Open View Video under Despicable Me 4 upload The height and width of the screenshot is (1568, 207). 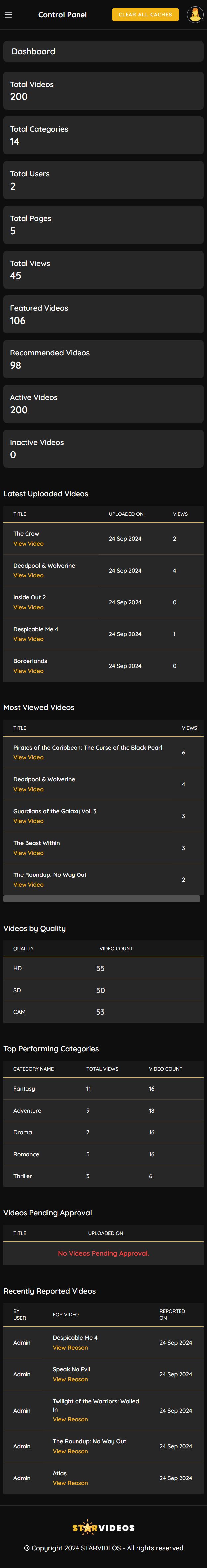tap(28, 639)
